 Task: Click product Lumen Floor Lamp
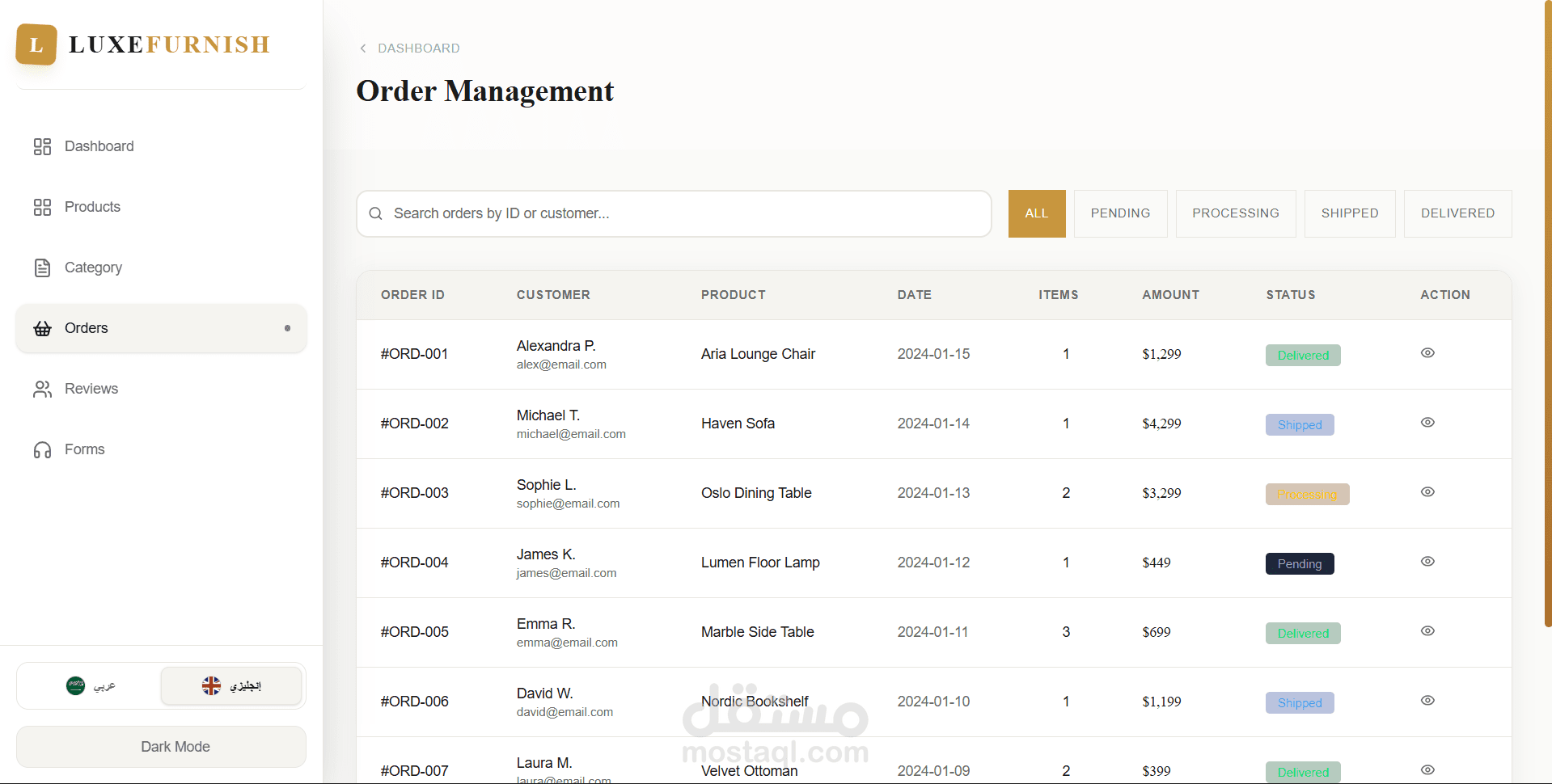click(760, 563)
